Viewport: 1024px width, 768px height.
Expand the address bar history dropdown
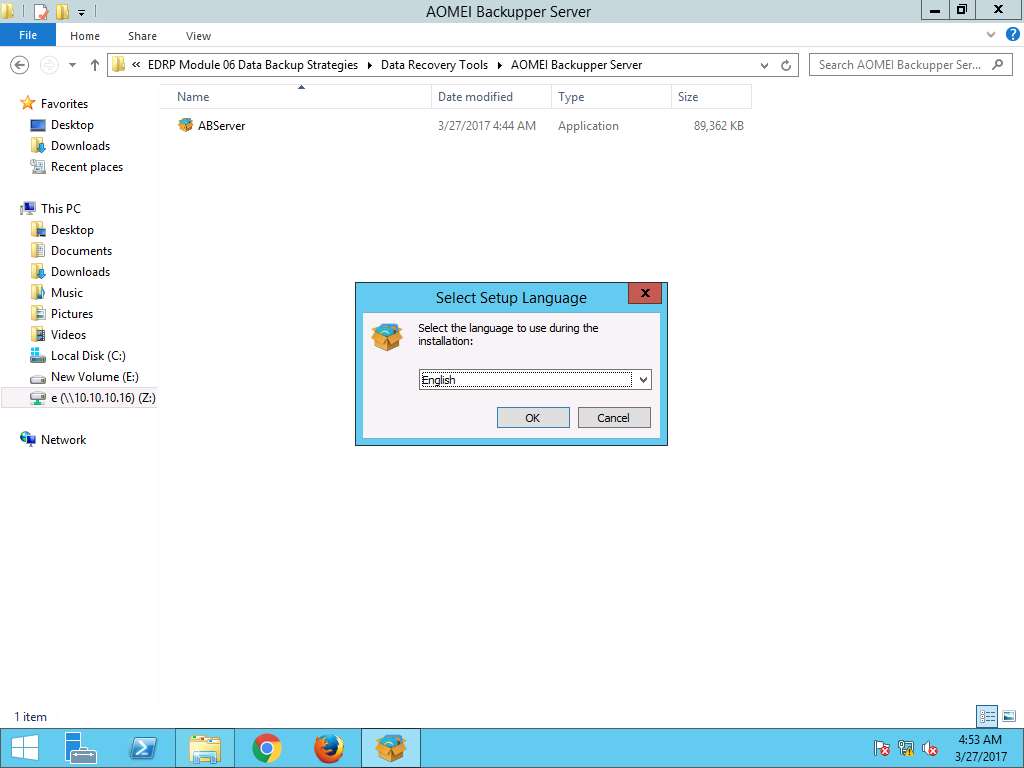765,65
